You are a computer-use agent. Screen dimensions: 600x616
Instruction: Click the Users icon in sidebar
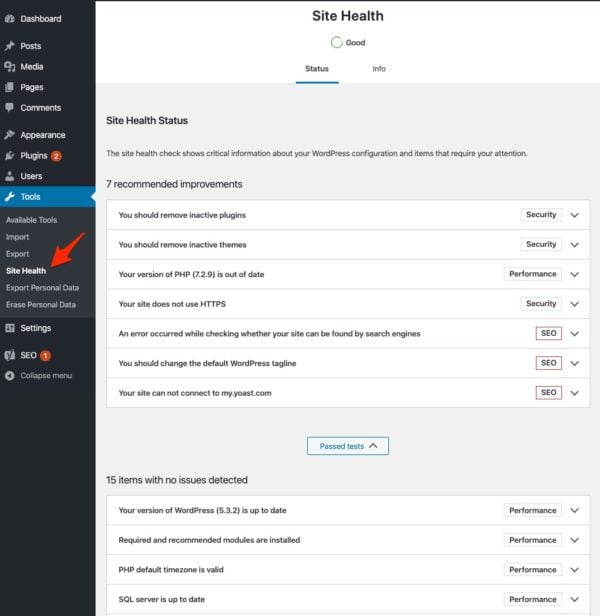[10, 176]
